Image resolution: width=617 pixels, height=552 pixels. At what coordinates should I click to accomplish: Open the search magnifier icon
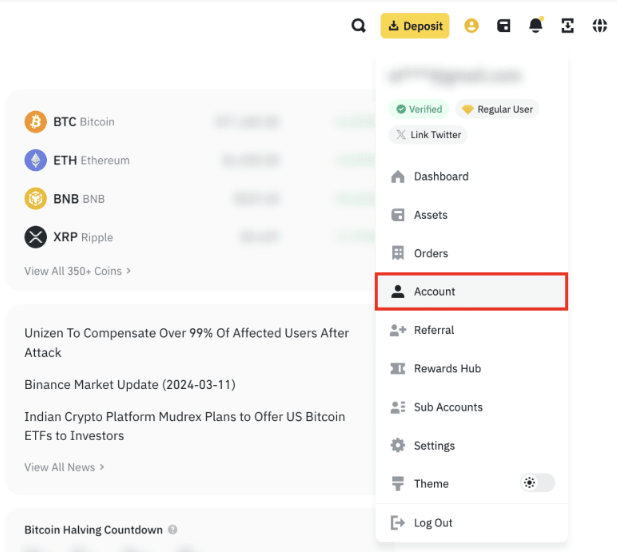(x=358, y=26)
